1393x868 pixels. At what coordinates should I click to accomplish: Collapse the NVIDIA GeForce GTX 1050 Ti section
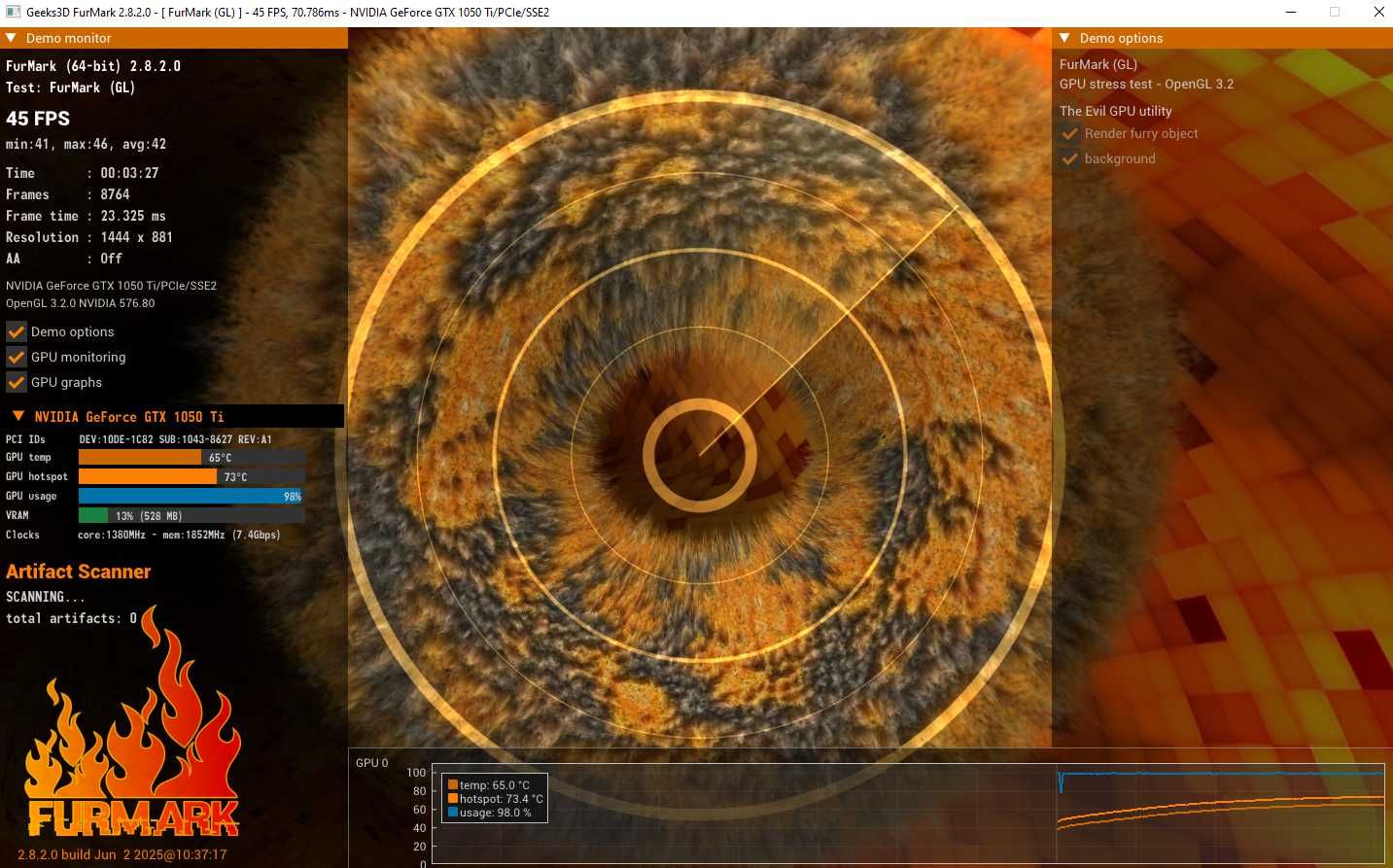(x=18, y=416)
